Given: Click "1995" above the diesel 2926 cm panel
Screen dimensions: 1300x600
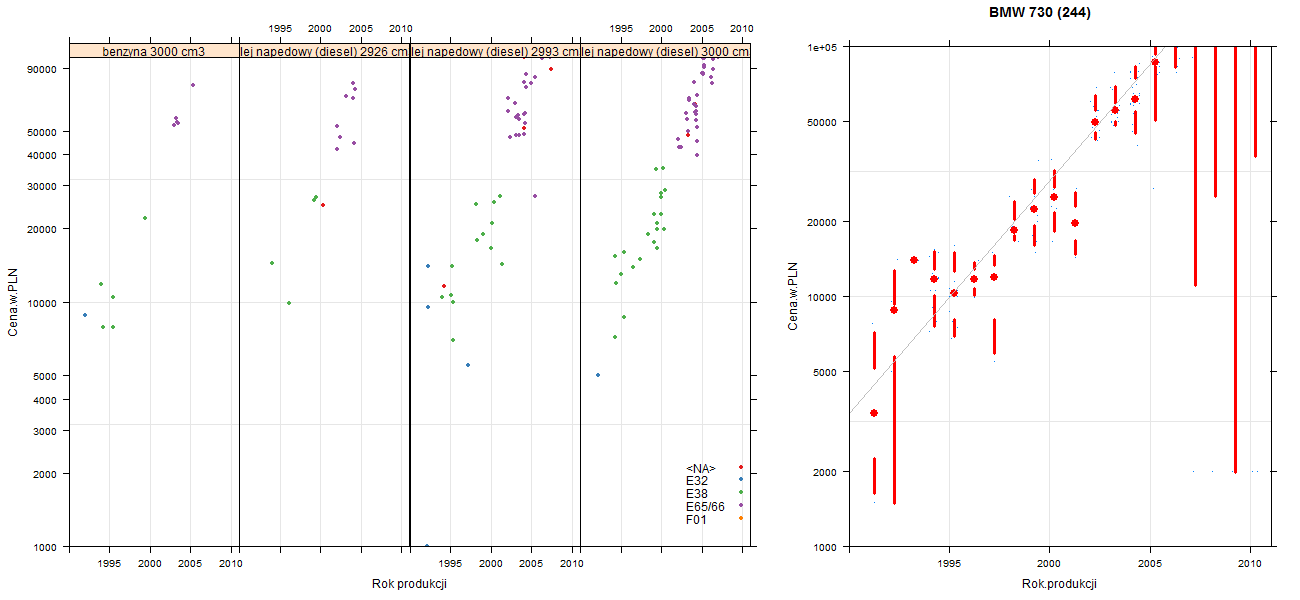Looking at the screenshot, I should point(280,28).
